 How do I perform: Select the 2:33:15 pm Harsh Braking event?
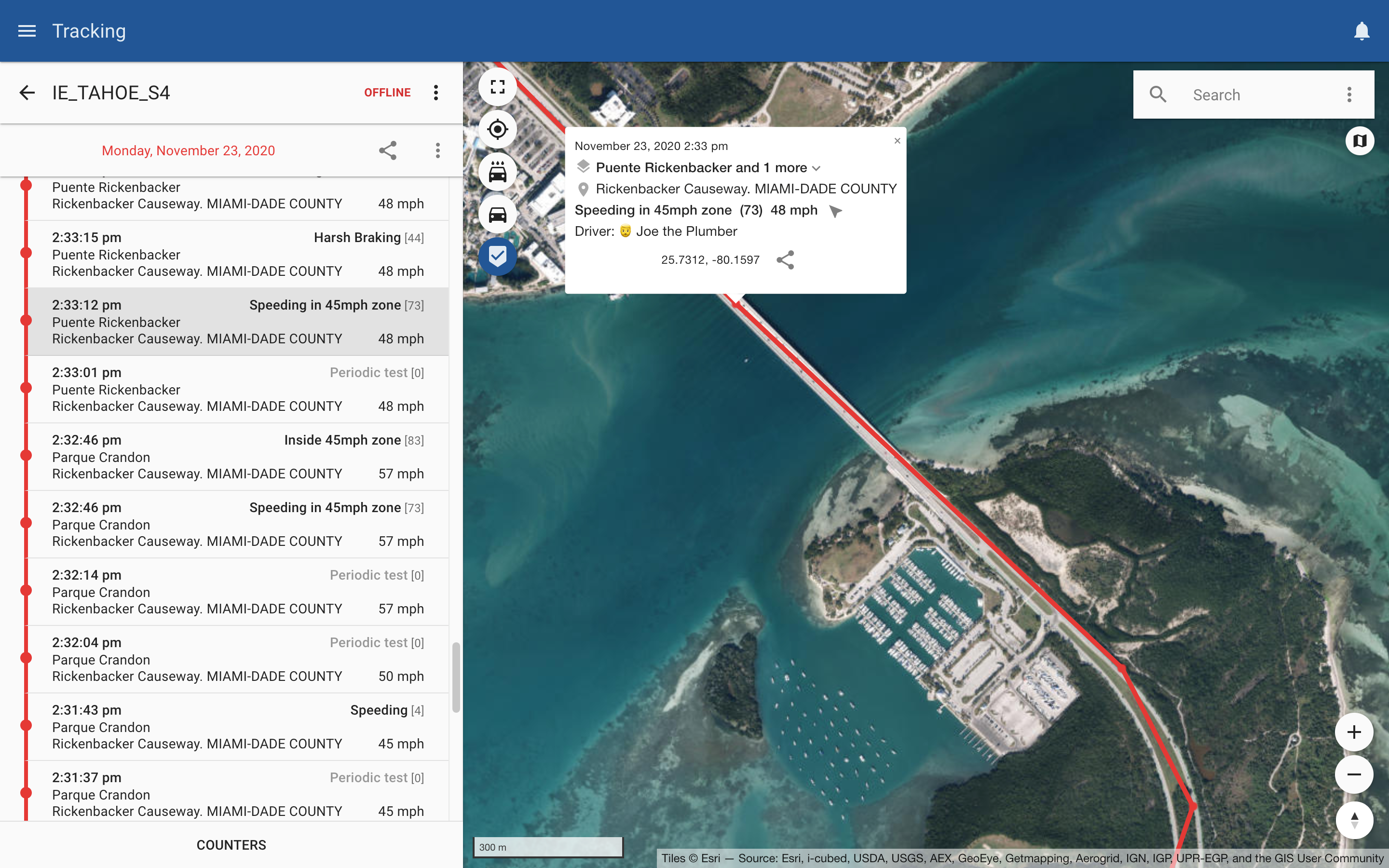238,254
